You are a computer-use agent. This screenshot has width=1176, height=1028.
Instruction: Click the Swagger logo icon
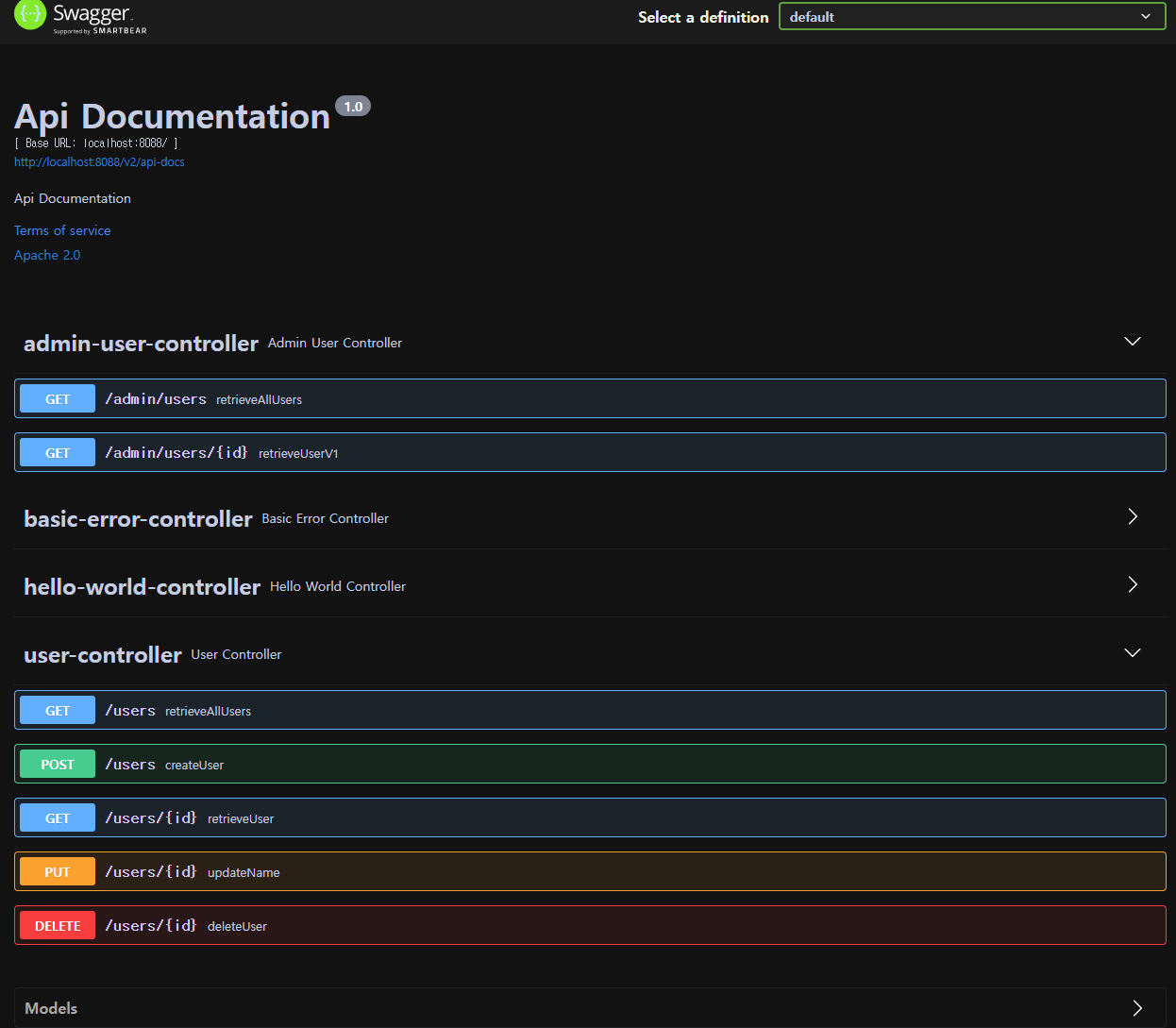pyautogui.click(x=30, y=14)
